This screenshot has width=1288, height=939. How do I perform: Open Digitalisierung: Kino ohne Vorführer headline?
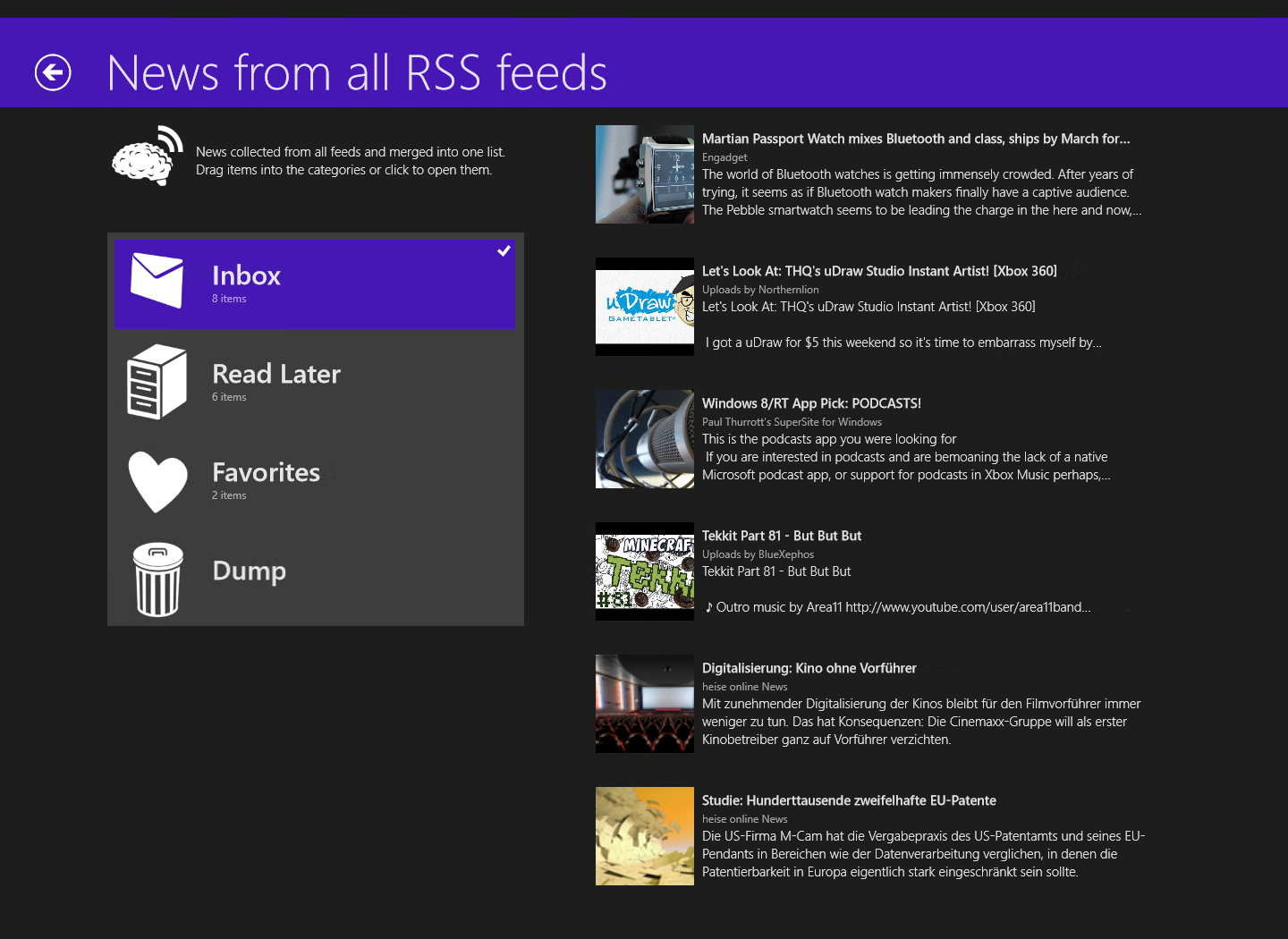click(809, 668)
